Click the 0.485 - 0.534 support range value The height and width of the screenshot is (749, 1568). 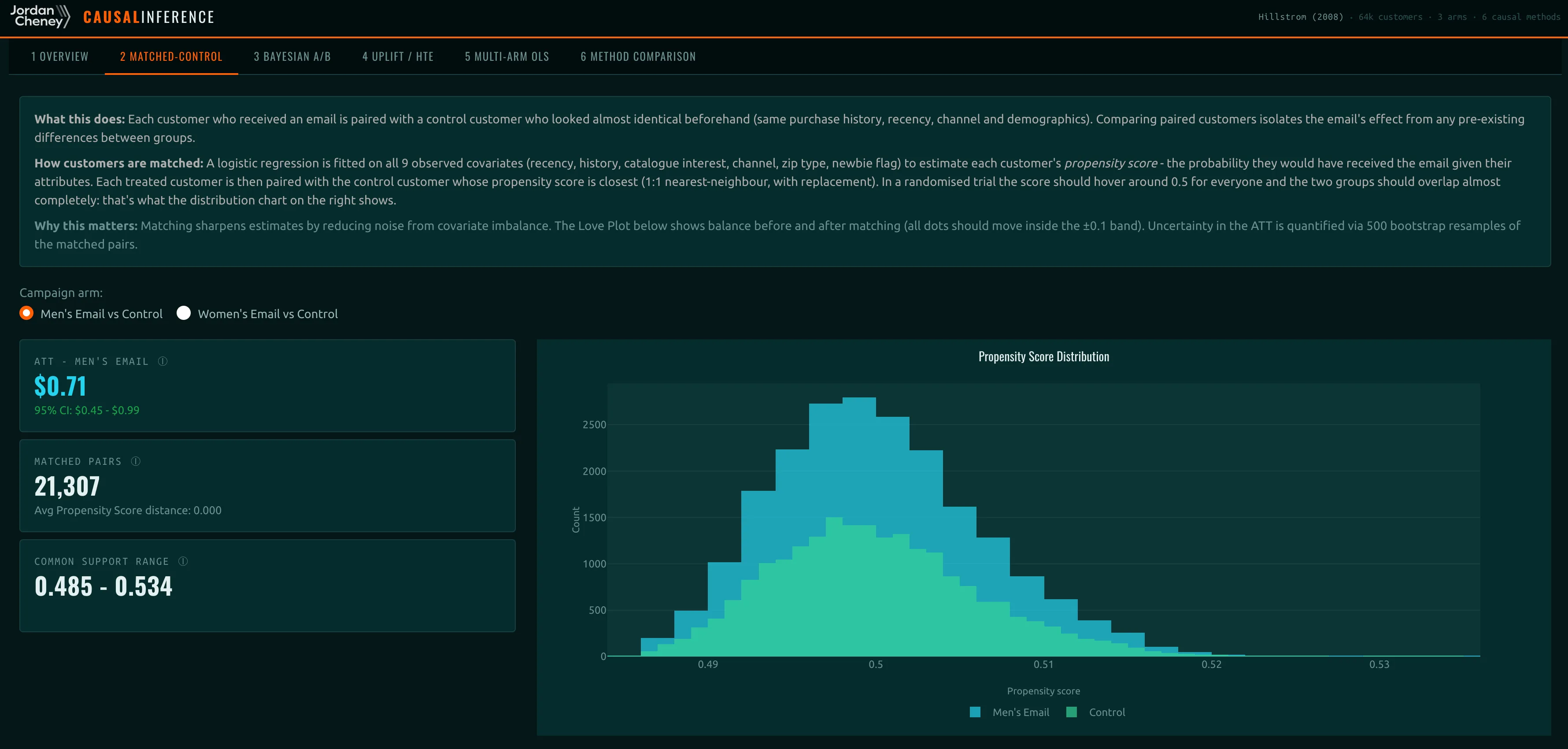pyautogui.click(x=104, y=586)
